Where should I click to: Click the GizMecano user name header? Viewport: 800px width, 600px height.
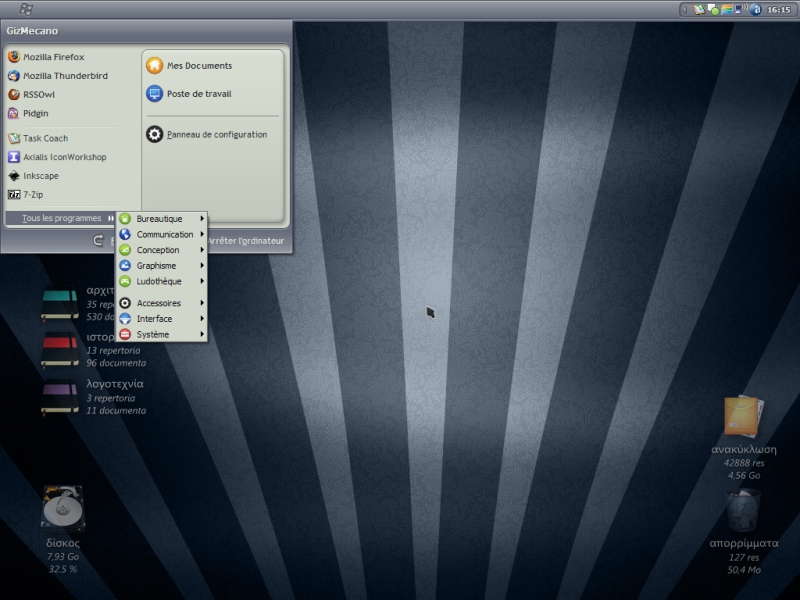[x=32, y=31]
